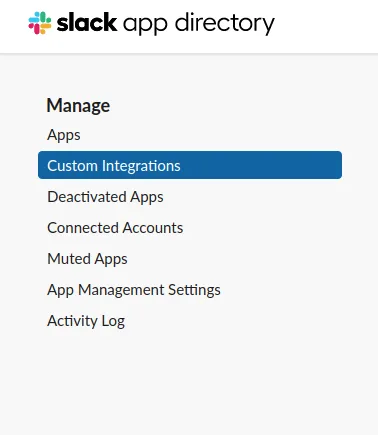378x435 pixels.
Task: Show the Activity Log
Action: tap(86, 321)
